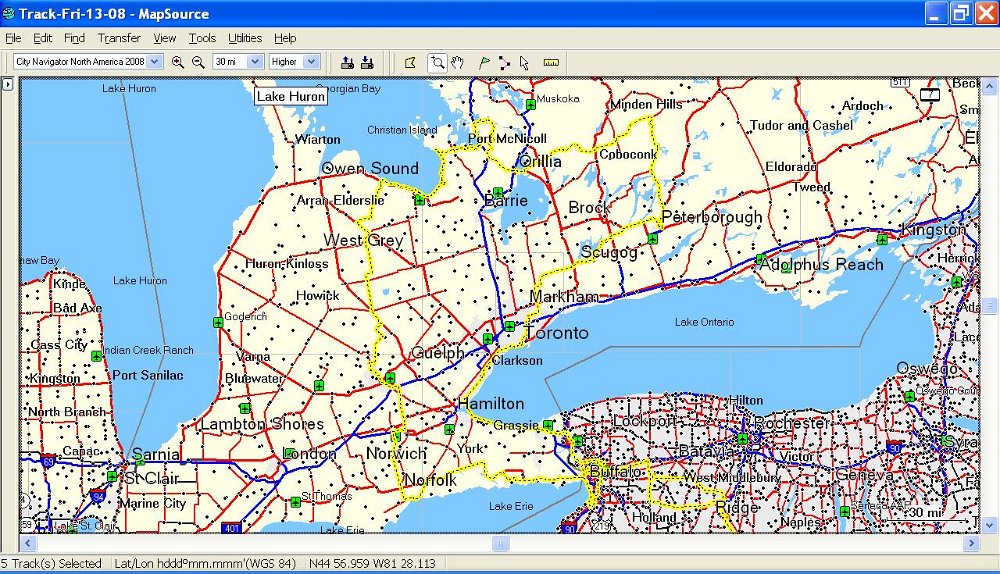Click the Zoom In magnifier icon
Viewport: 1000px width, 574px height.
coord(178,62)
